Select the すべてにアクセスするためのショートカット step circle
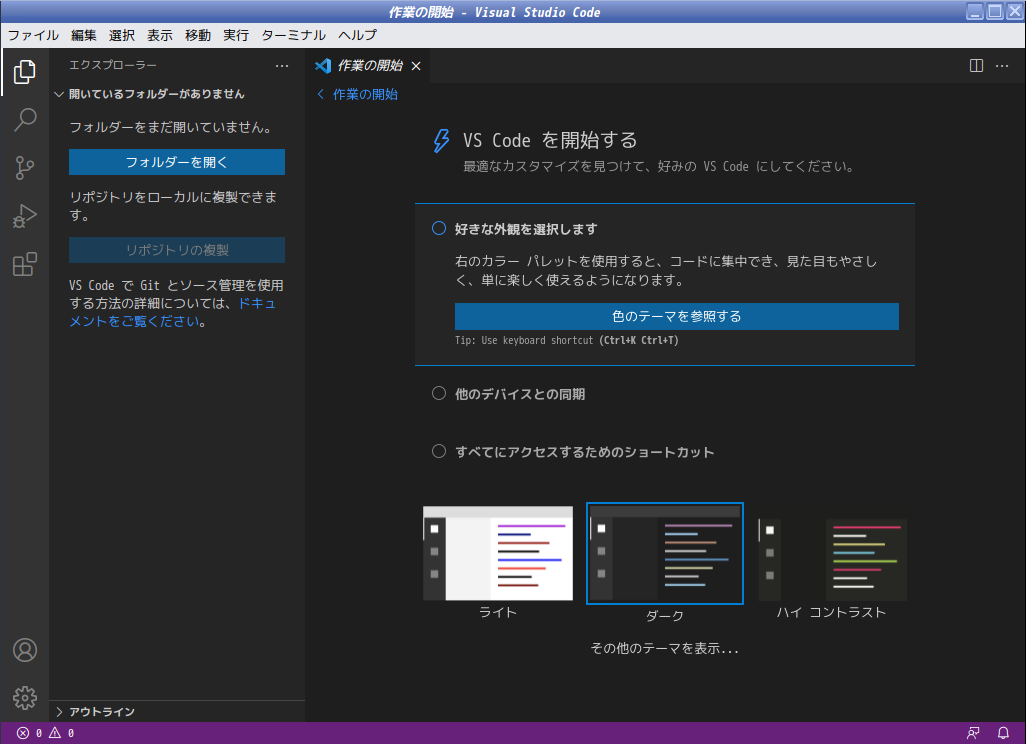1026x744 pixels. tap(439, 452)
